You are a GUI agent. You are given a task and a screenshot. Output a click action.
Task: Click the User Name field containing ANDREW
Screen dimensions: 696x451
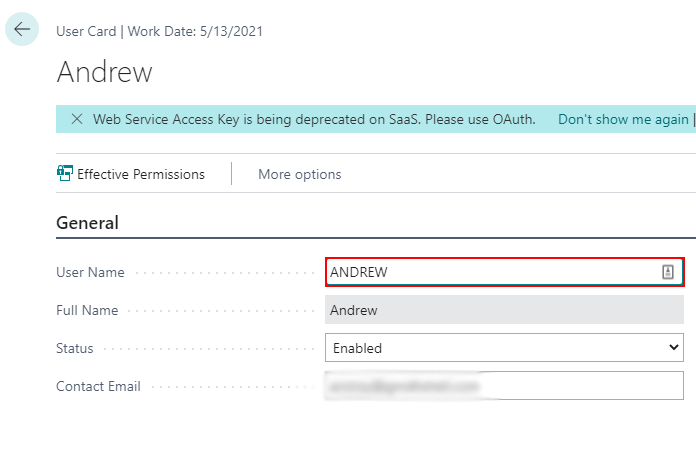pos(490,272)
